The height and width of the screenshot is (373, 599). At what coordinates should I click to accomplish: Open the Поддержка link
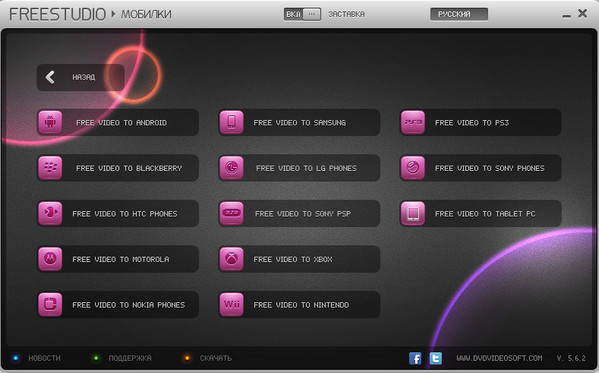[130, 358]
